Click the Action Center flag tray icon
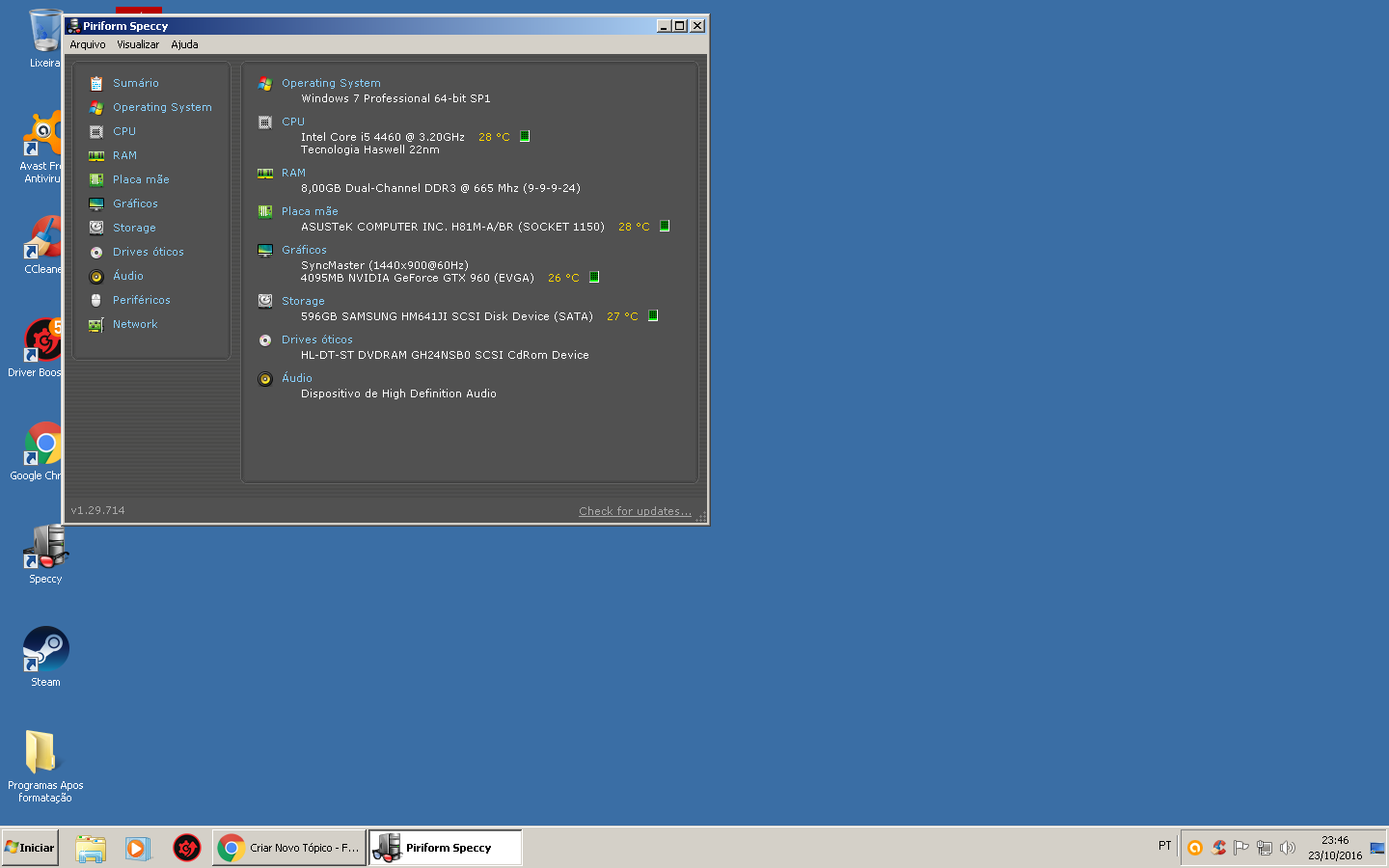 pos(1241,848)
